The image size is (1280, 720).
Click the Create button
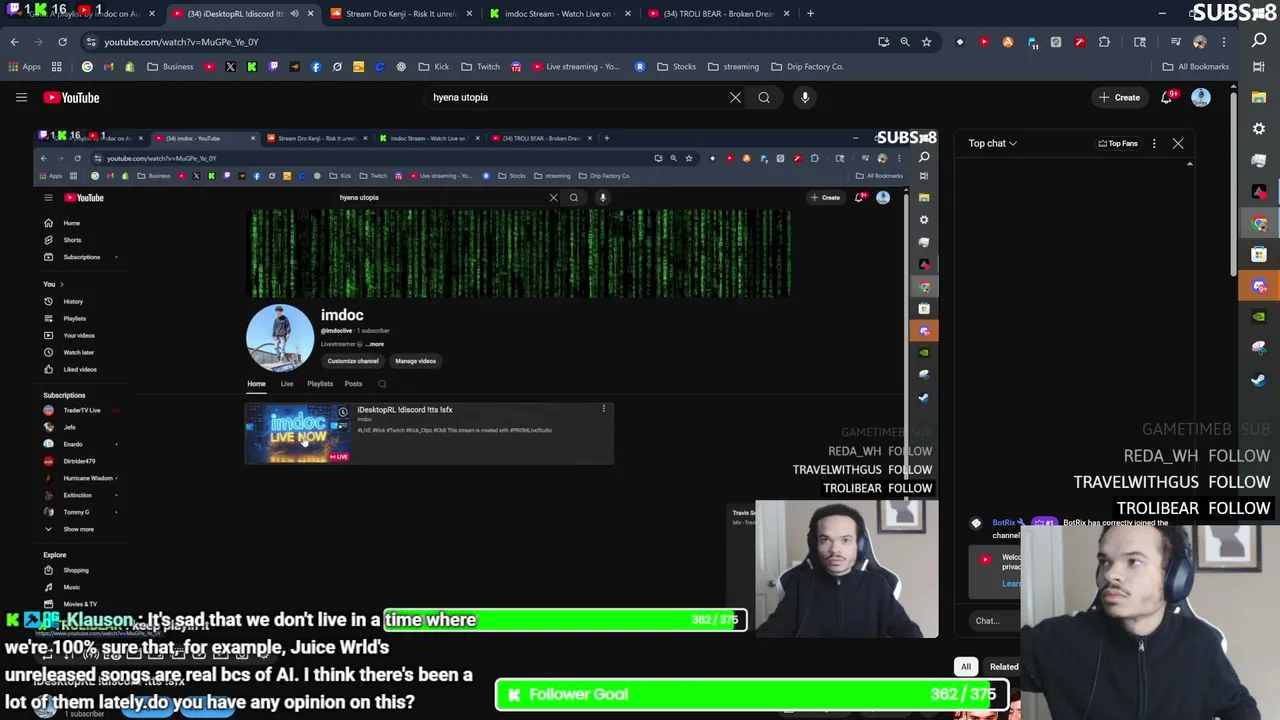1119,97
